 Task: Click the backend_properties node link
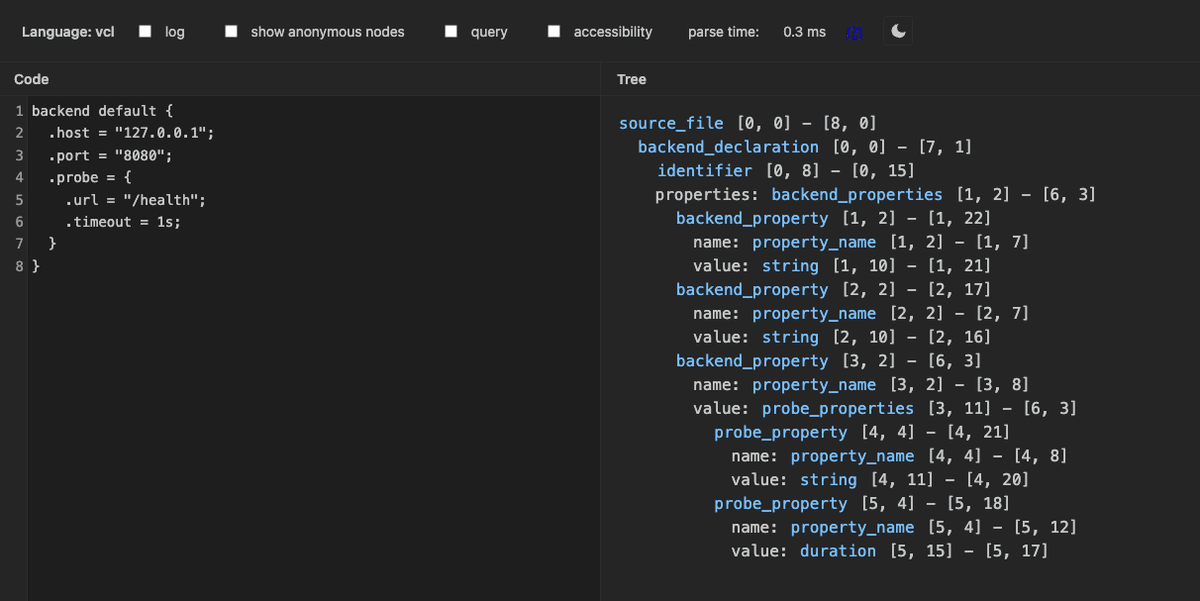[x=856, y=194]
